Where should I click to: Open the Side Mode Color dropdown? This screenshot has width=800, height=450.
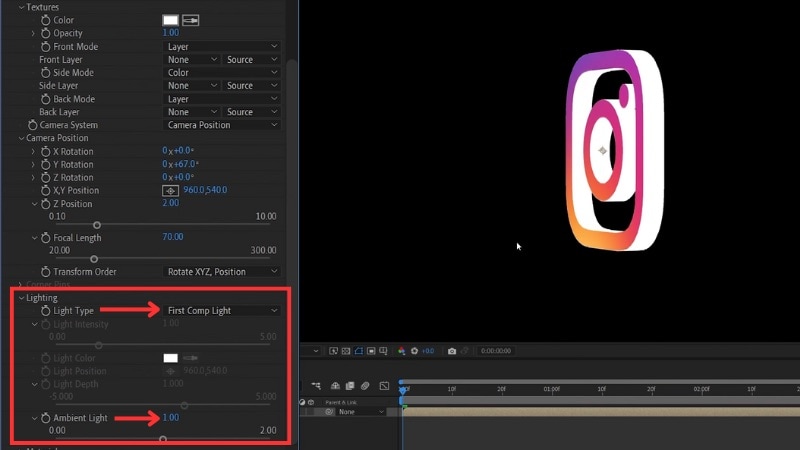tap(222, 72)
